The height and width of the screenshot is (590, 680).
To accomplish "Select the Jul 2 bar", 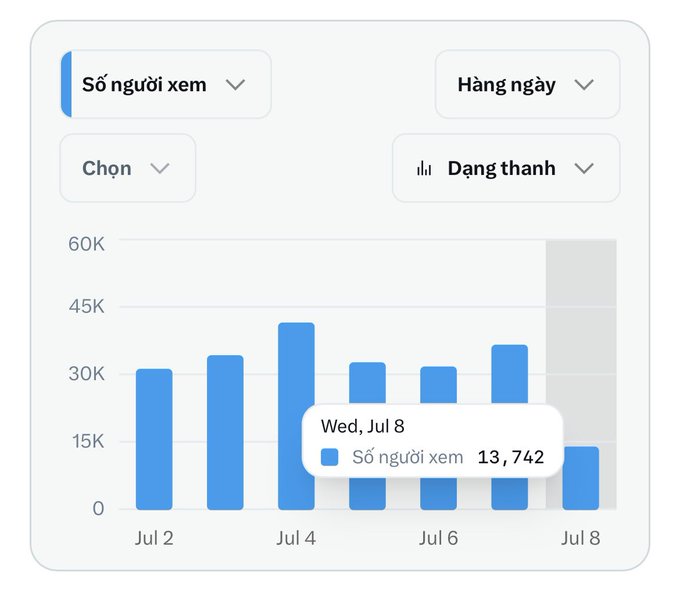I will point(154,439).
